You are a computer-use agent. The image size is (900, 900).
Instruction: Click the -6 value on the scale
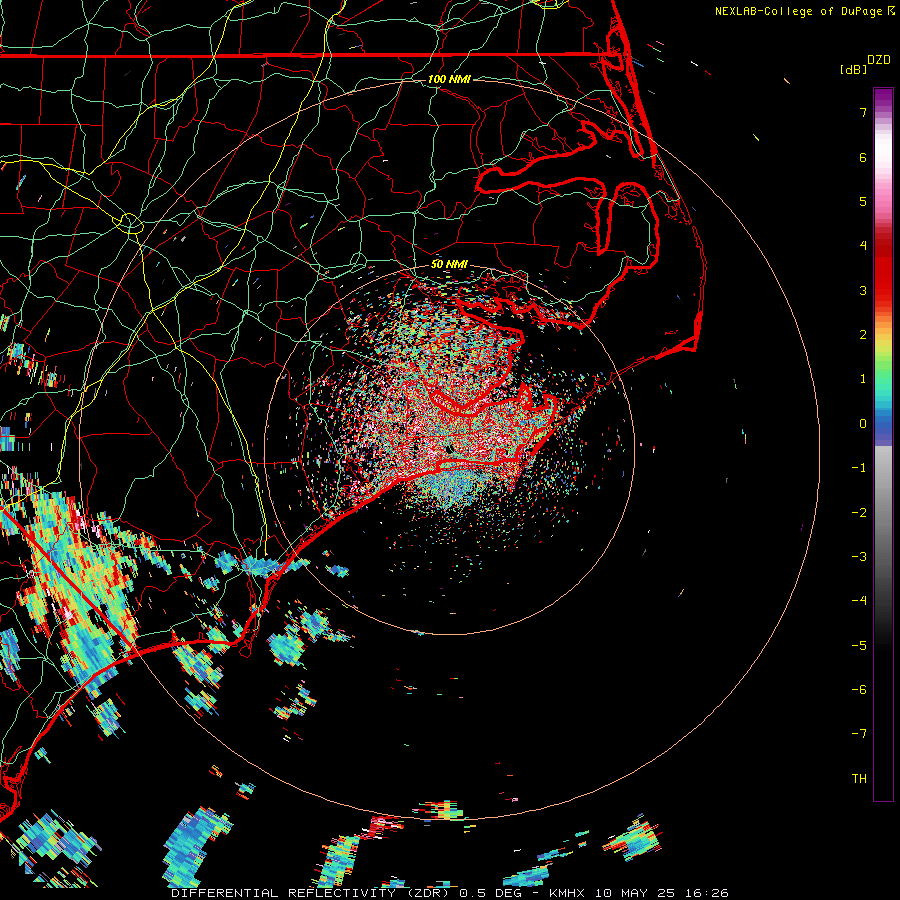tap(859, 690)
